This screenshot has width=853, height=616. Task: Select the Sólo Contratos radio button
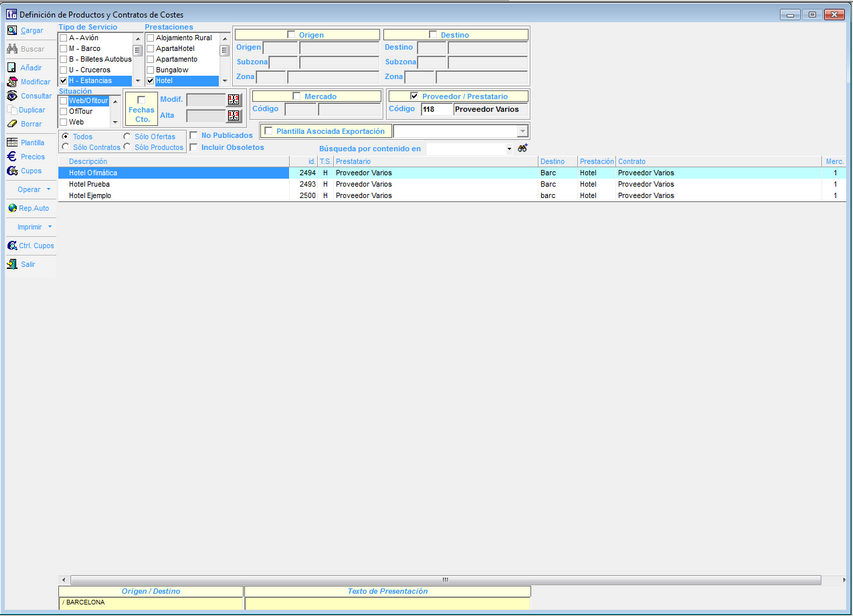click(65, 147)
